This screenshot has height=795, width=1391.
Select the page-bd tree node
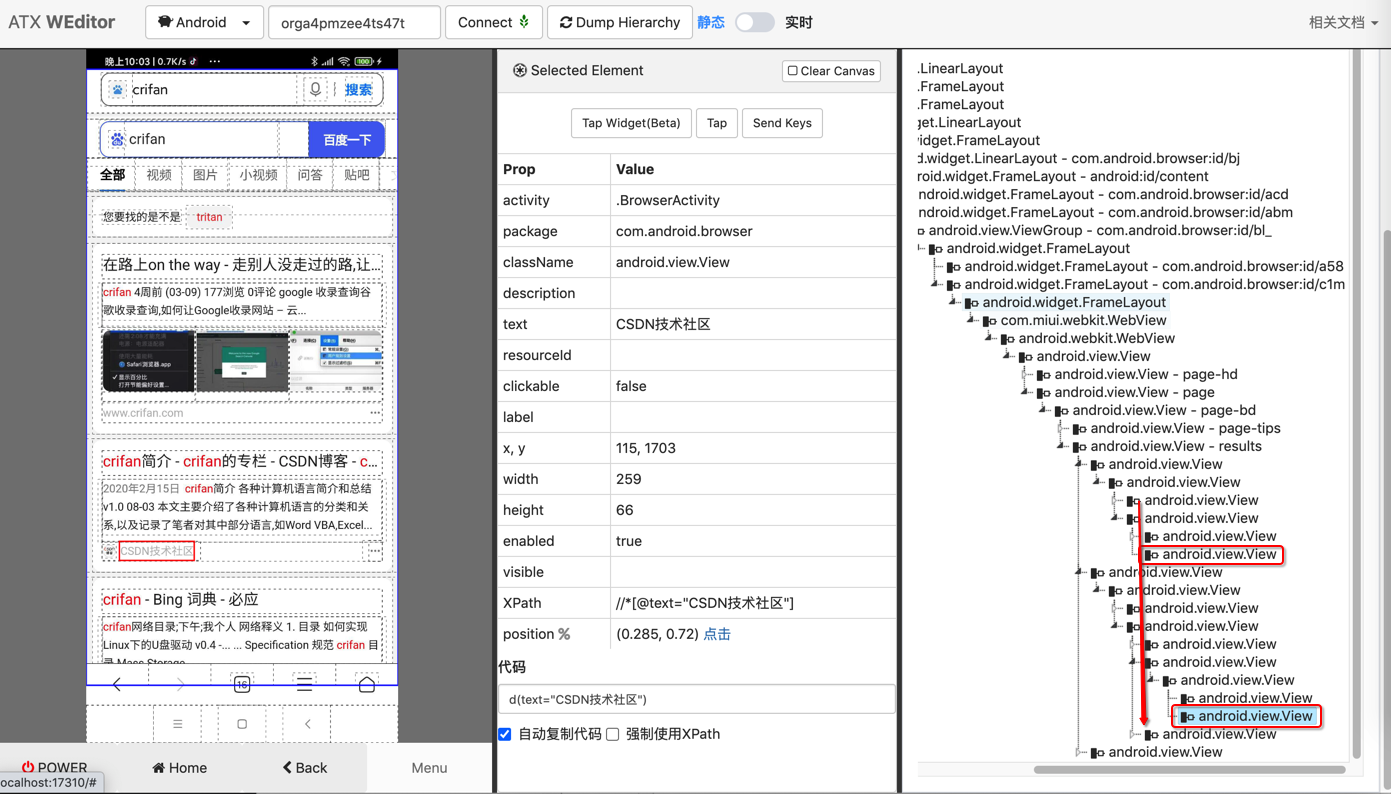click(x=1164, y=410)
